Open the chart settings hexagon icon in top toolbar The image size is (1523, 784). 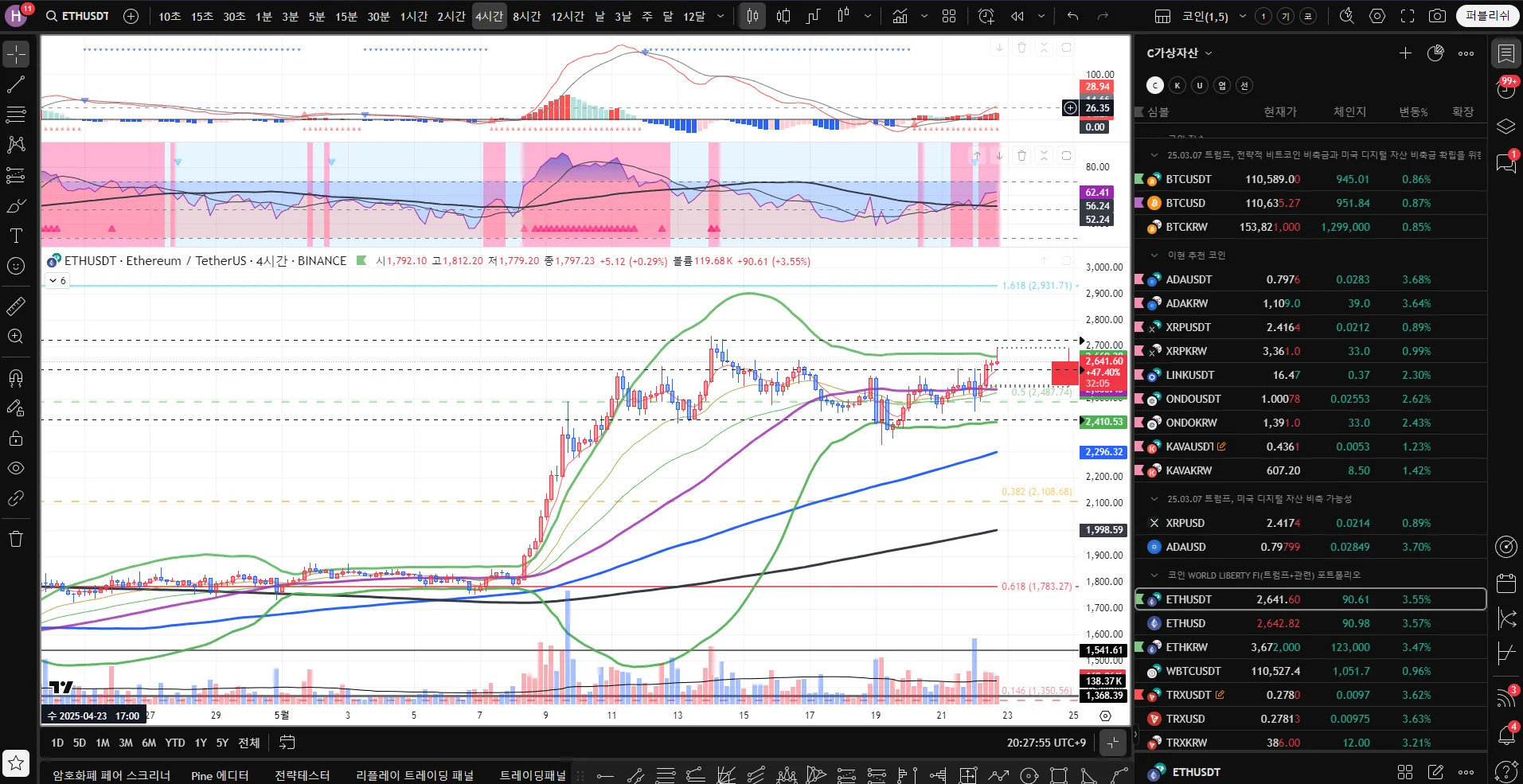coord(1377,16)
